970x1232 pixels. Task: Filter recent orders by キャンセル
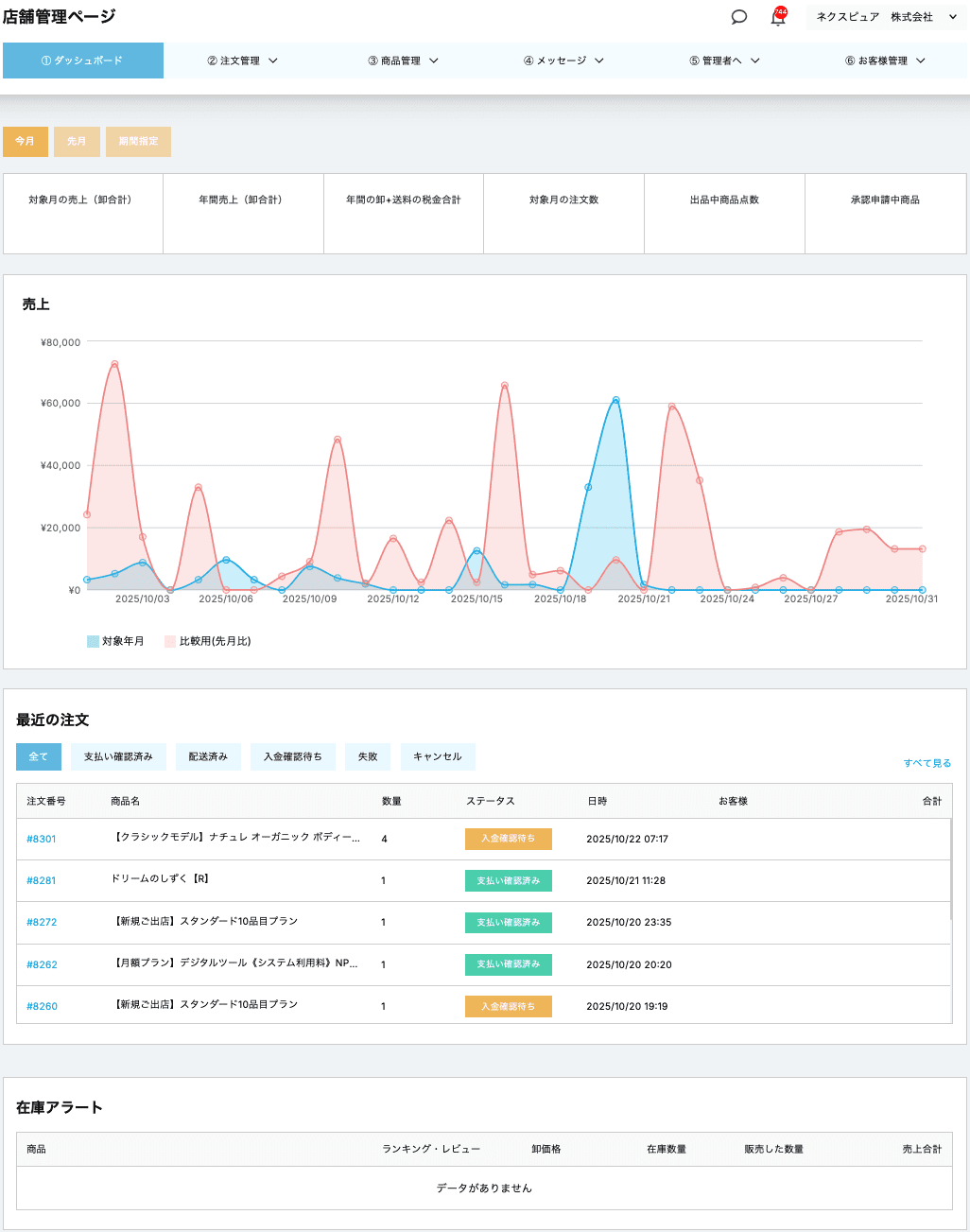(x=437, y=756)
